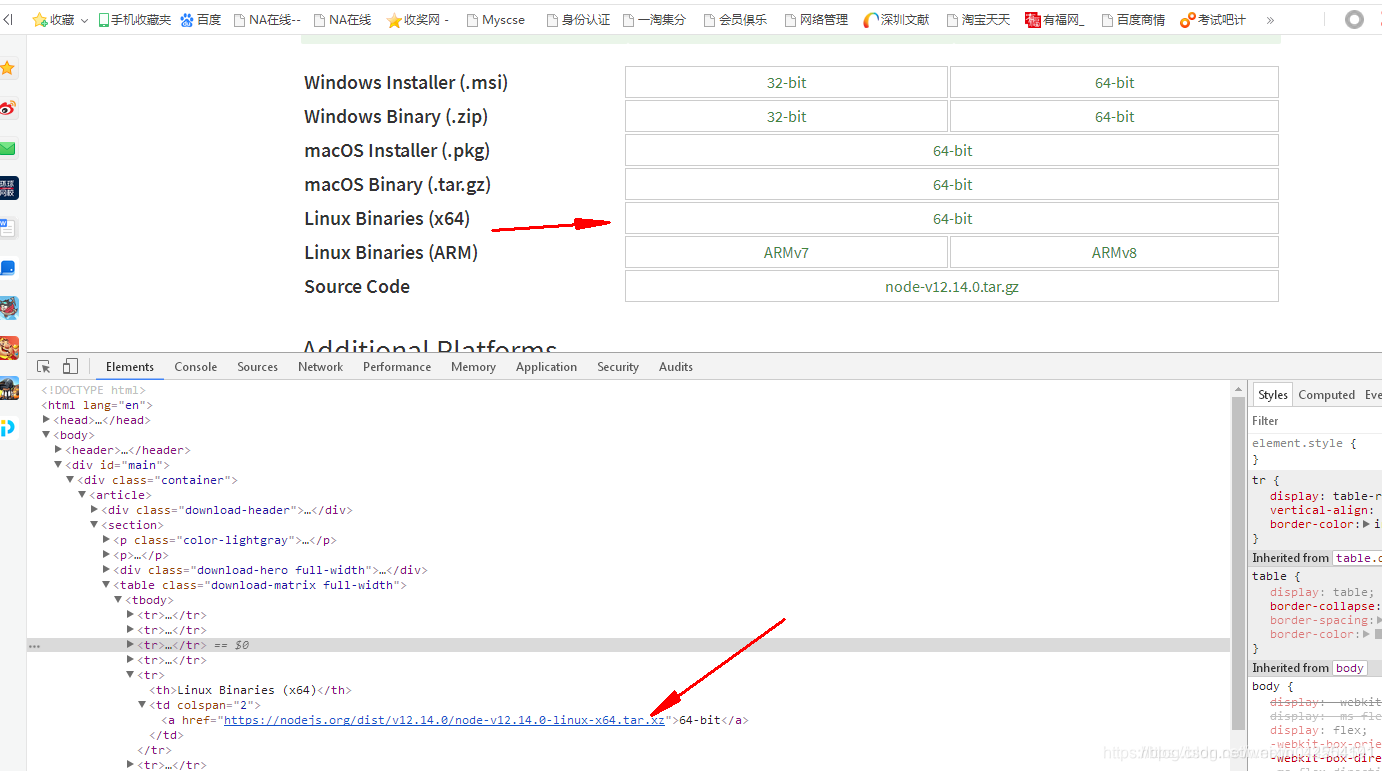1382x771 pixels.
Task: Open the Application tab
Action: click(547, 367)
